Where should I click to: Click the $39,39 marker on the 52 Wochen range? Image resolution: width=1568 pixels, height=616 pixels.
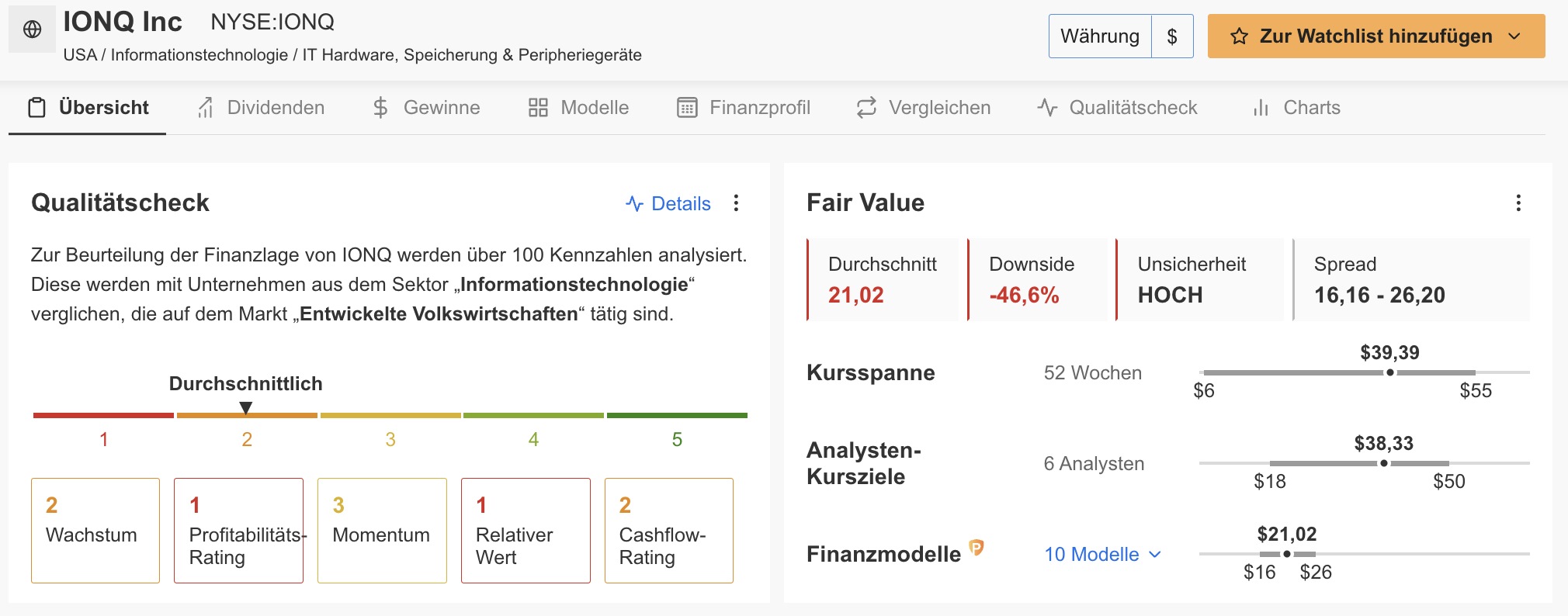(1389, 372)
